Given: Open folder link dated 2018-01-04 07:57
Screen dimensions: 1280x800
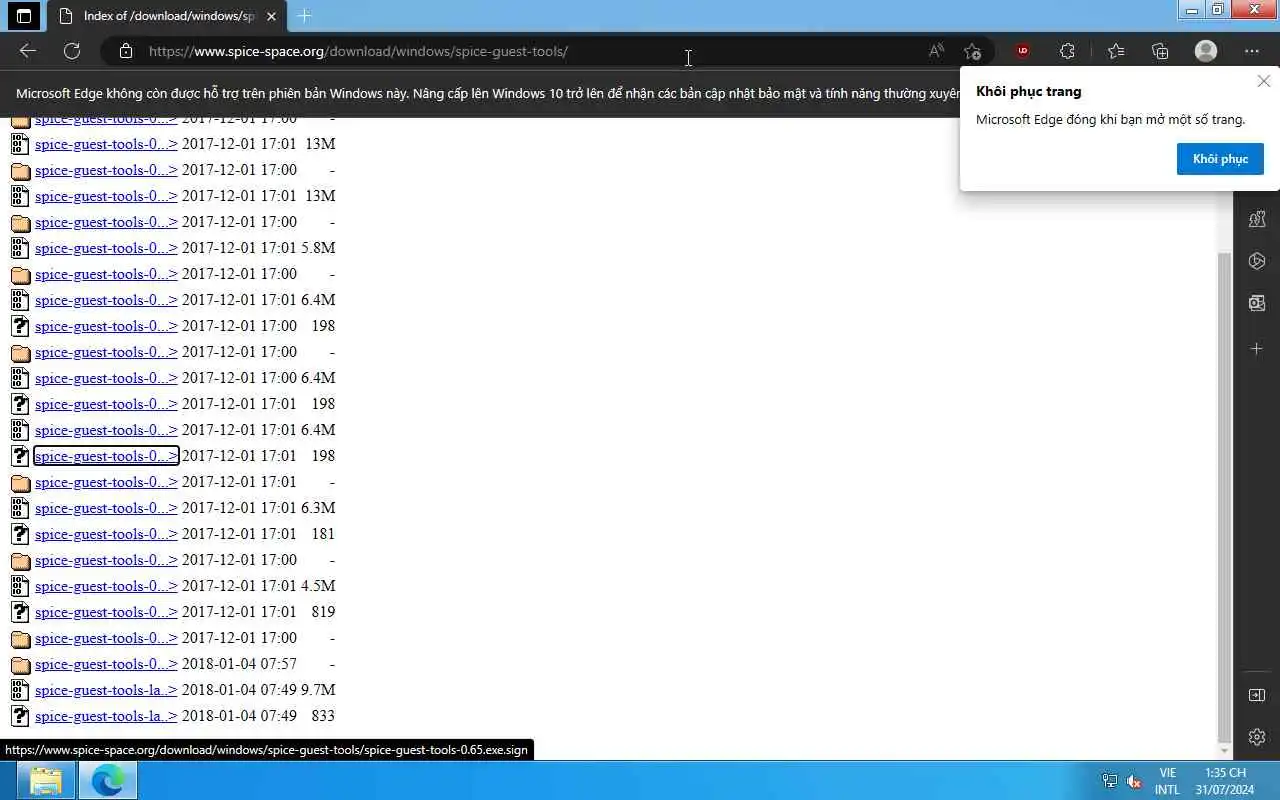Looking at the screenshot, I should [106, 664].
